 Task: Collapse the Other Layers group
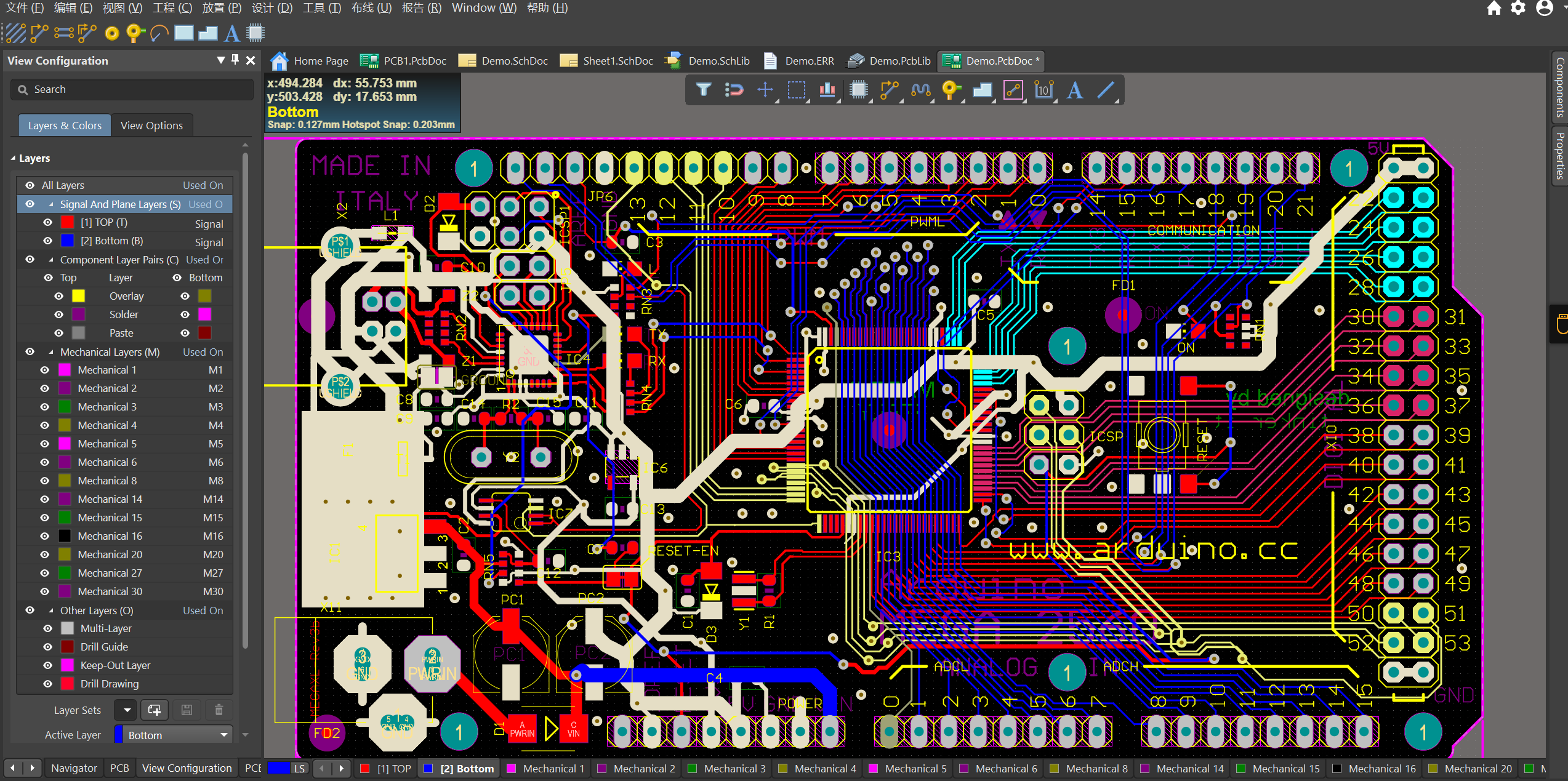[51, 611]
